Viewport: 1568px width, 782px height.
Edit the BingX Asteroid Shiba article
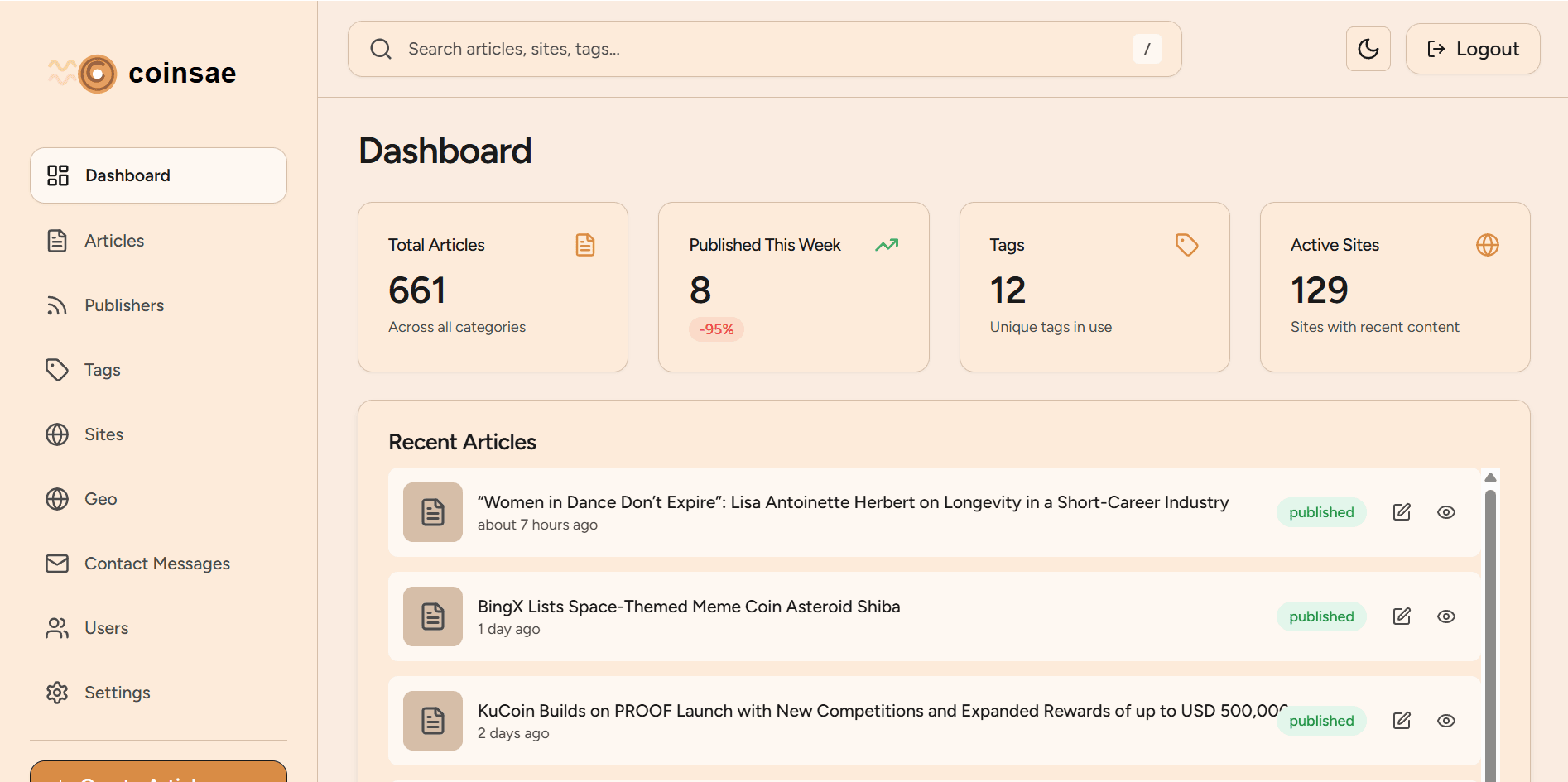point(1402,616)
